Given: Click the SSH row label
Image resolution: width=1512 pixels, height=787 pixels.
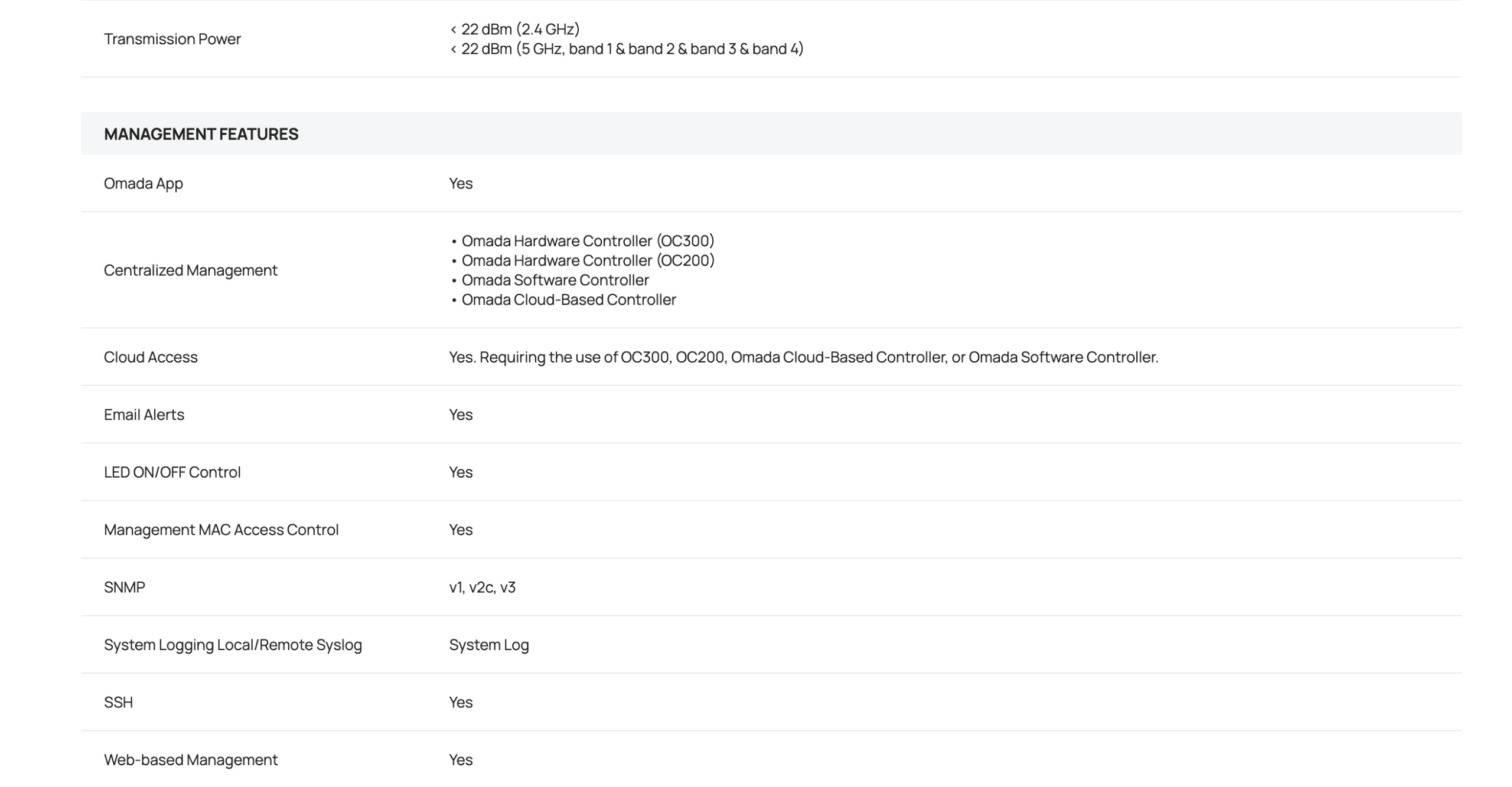Looking at the screenshot, I should pos(118,703).
